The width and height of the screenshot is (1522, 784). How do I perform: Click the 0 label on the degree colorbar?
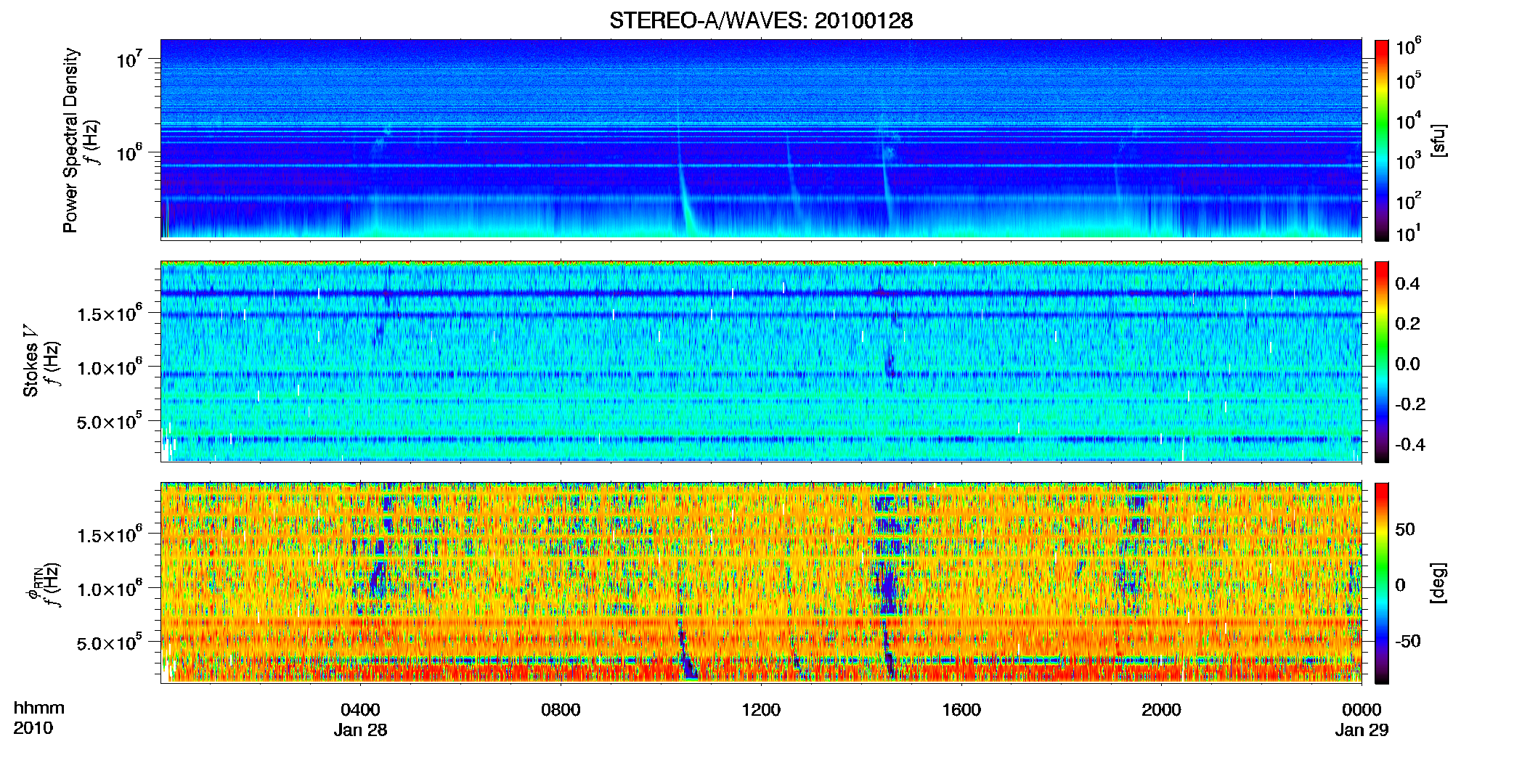pos(1400,584)
